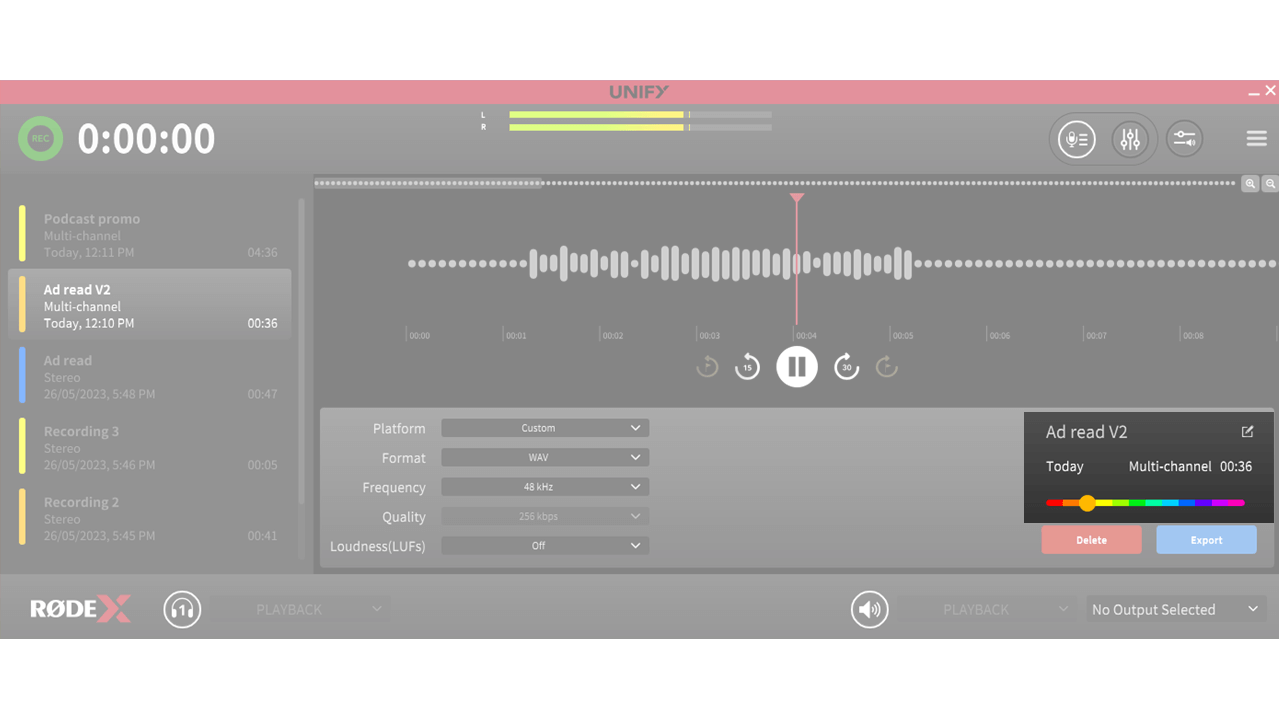Open the channel mixer faders icon
Screen dimensions: 1280x720
click(x=1131, y=139)
